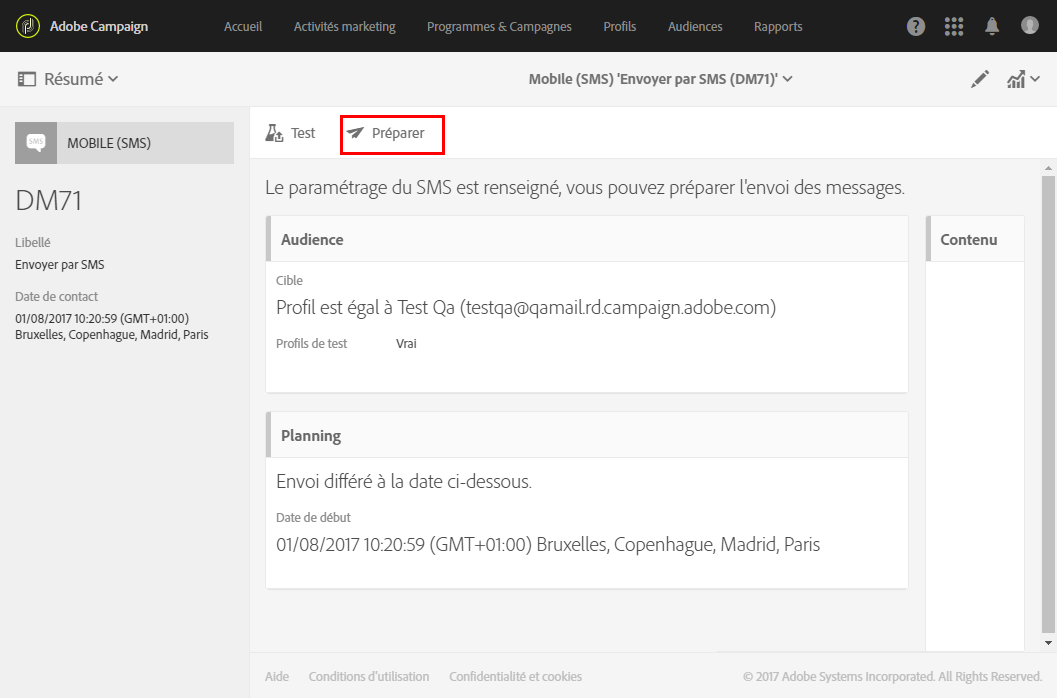Open Programmes & Campagnes menu
This screenshot has width=1057, height=698.
[499, 26]
